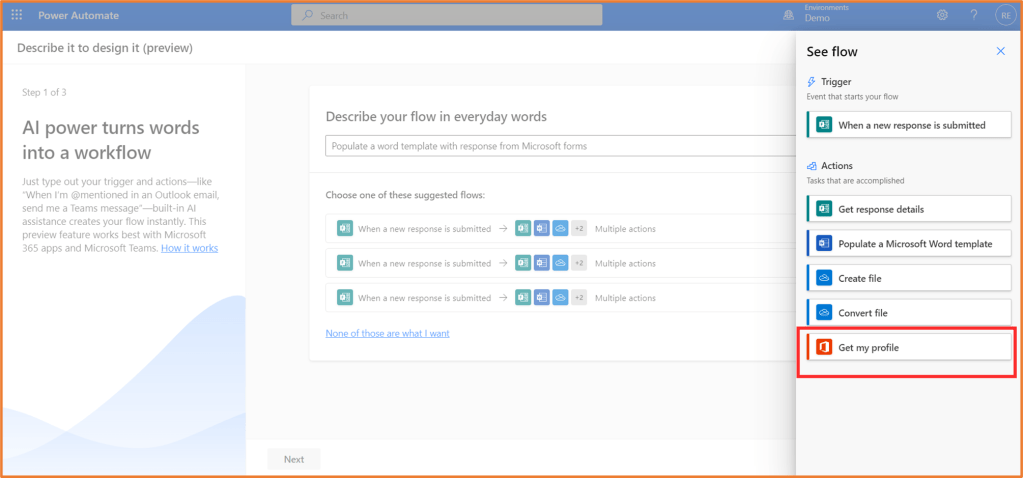Click the Office icon on Get my profile
The height and width of the screenshot is (478, 1023).
pos(824,347)
